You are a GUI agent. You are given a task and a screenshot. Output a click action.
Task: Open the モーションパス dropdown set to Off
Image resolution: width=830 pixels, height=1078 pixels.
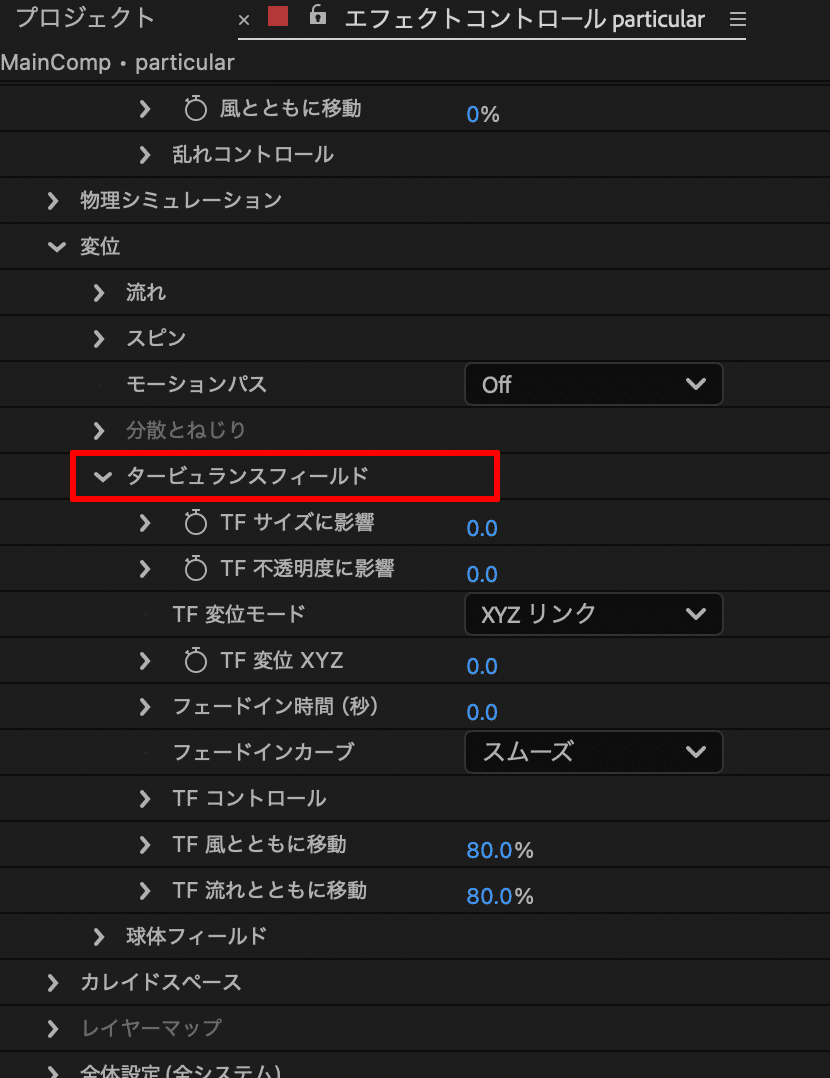tap(594, 384)
